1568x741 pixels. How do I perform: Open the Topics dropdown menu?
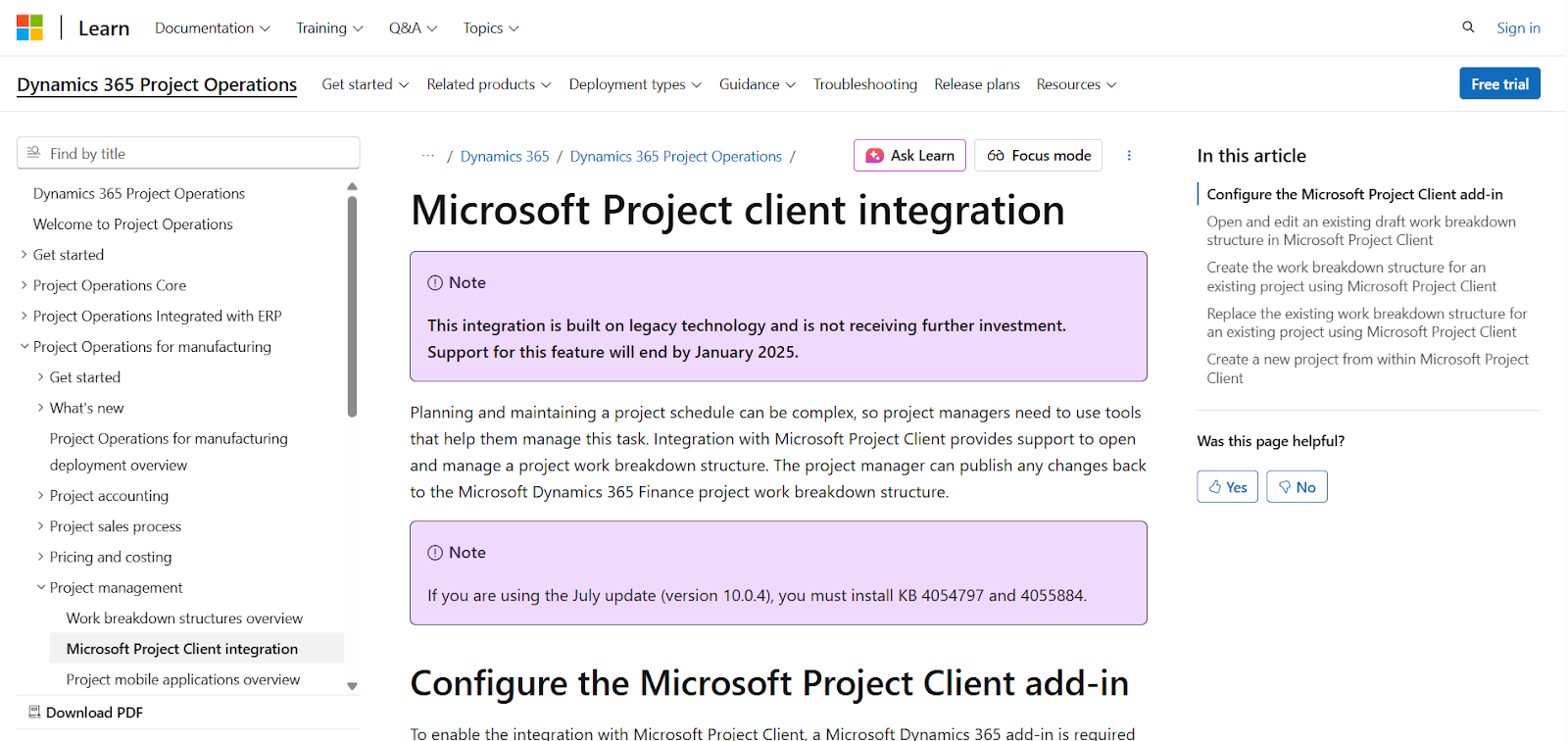pyautogui.click(x=491, y=28)
